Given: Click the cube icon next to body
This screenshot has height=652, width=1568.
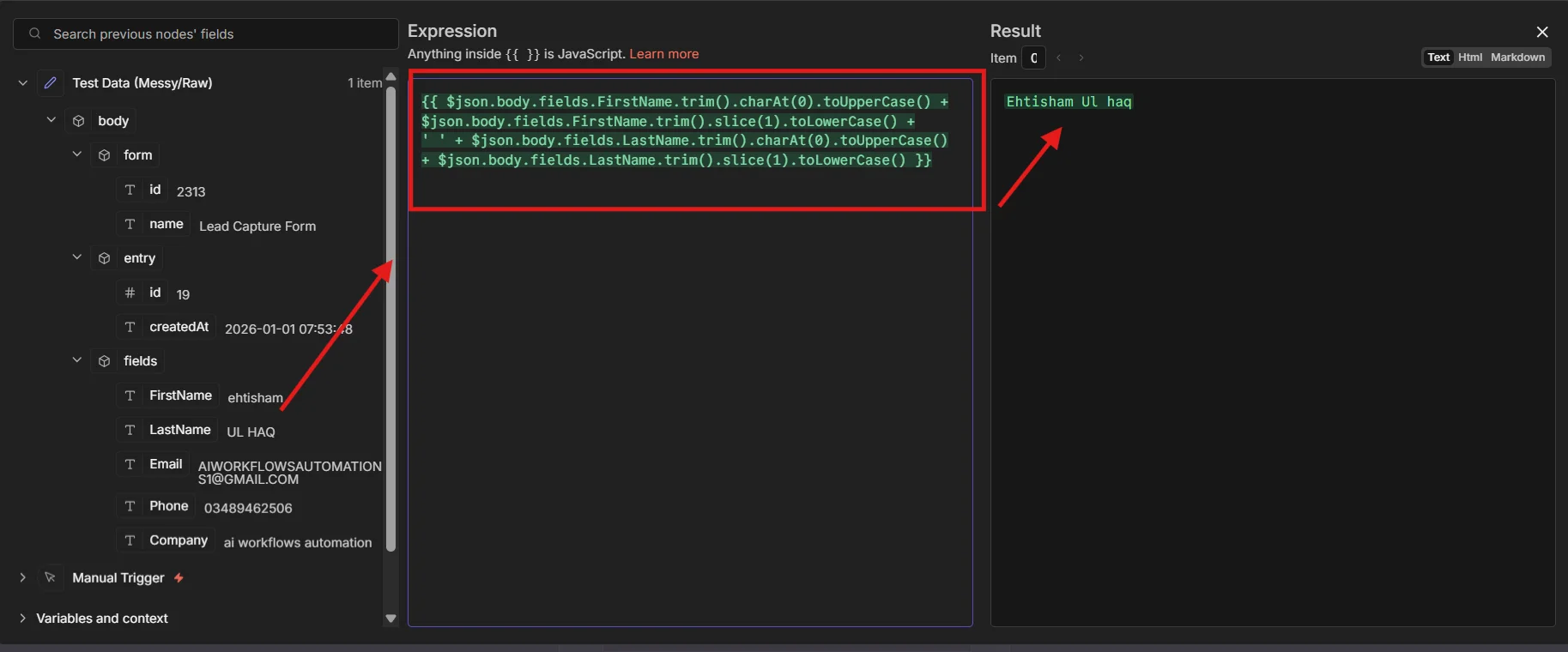Looking at the screenshot, I should pos(79,121).
